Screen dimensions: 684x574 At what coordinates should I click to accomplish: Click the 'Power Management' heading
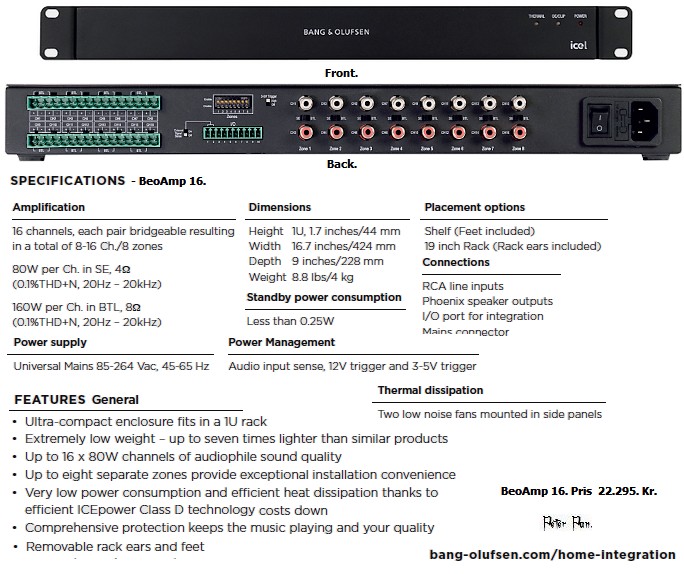click(x=282, y=342)
